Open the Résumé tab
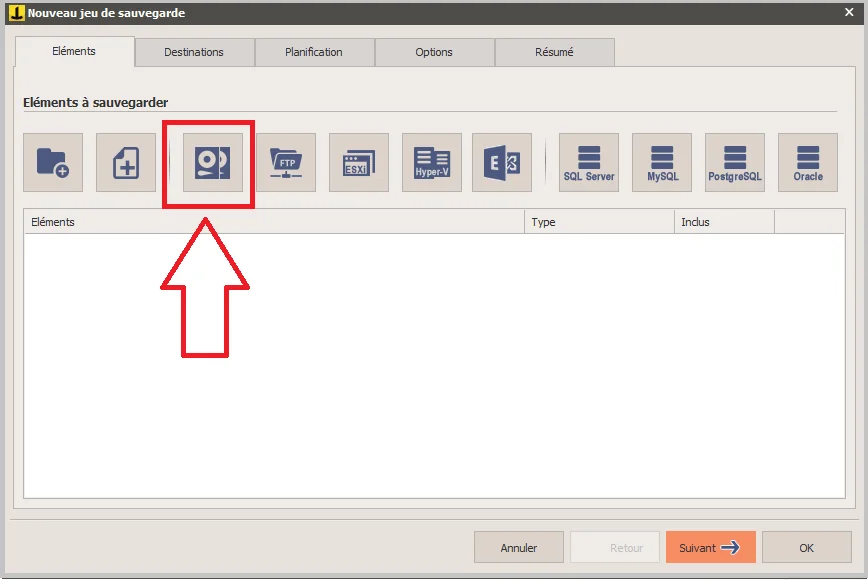868x580 pixels. pos(554,52)
